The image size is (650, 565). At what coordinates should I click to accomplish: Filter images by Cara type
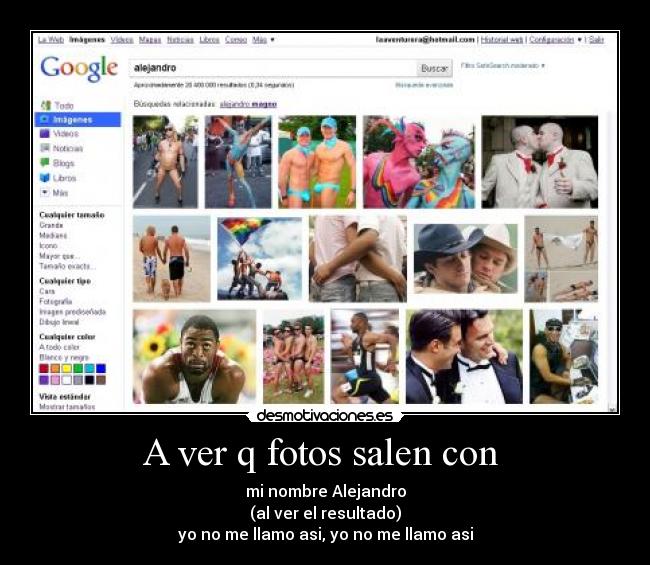[x=47, y=291]
